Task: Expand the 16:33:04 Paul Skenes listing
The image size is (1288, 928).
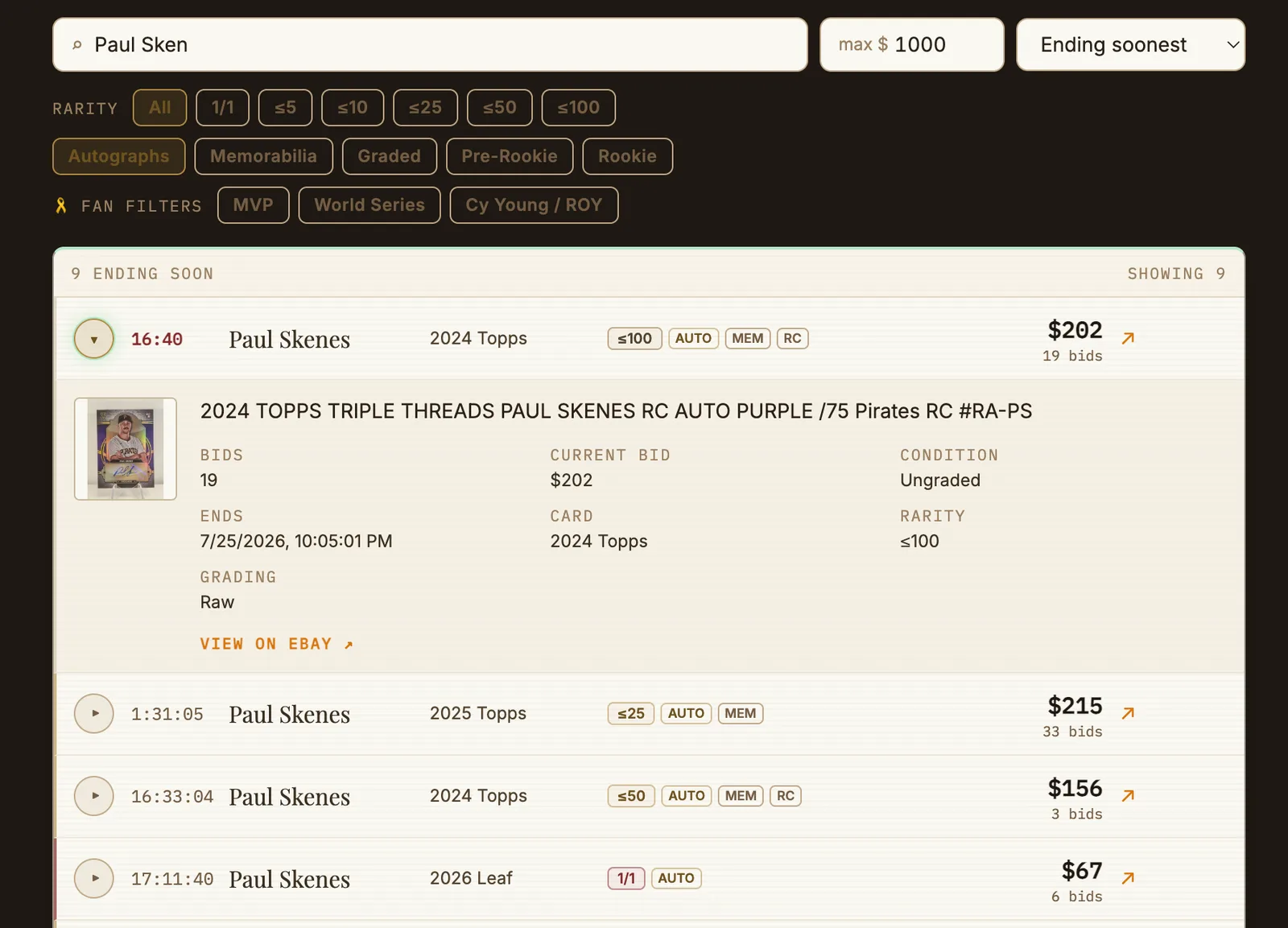Action: point(94,796)
